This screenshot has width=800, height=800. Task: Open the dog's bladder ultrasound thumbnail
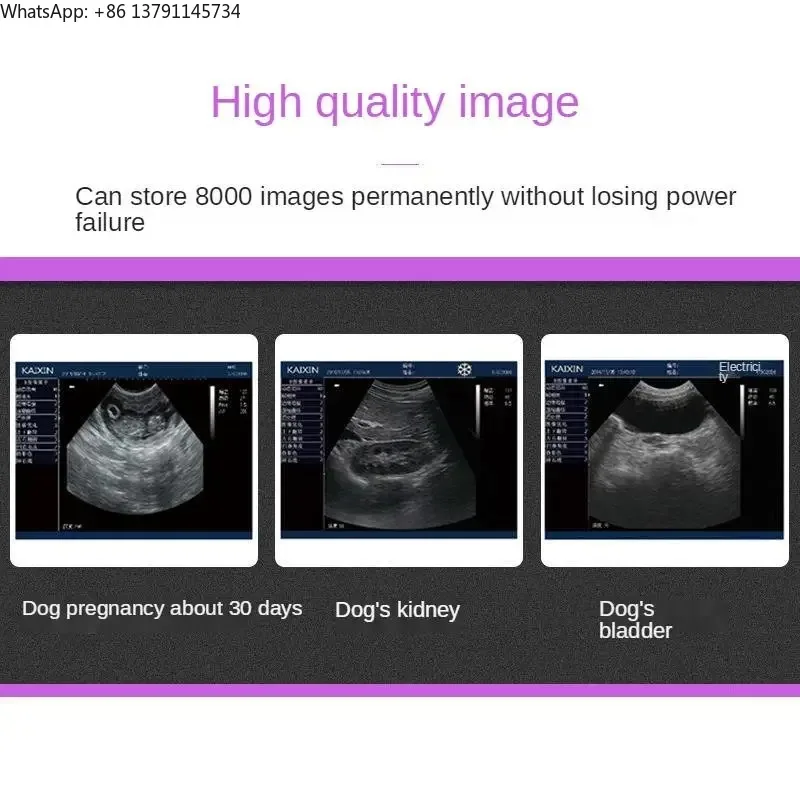click(x=665, y=450)
